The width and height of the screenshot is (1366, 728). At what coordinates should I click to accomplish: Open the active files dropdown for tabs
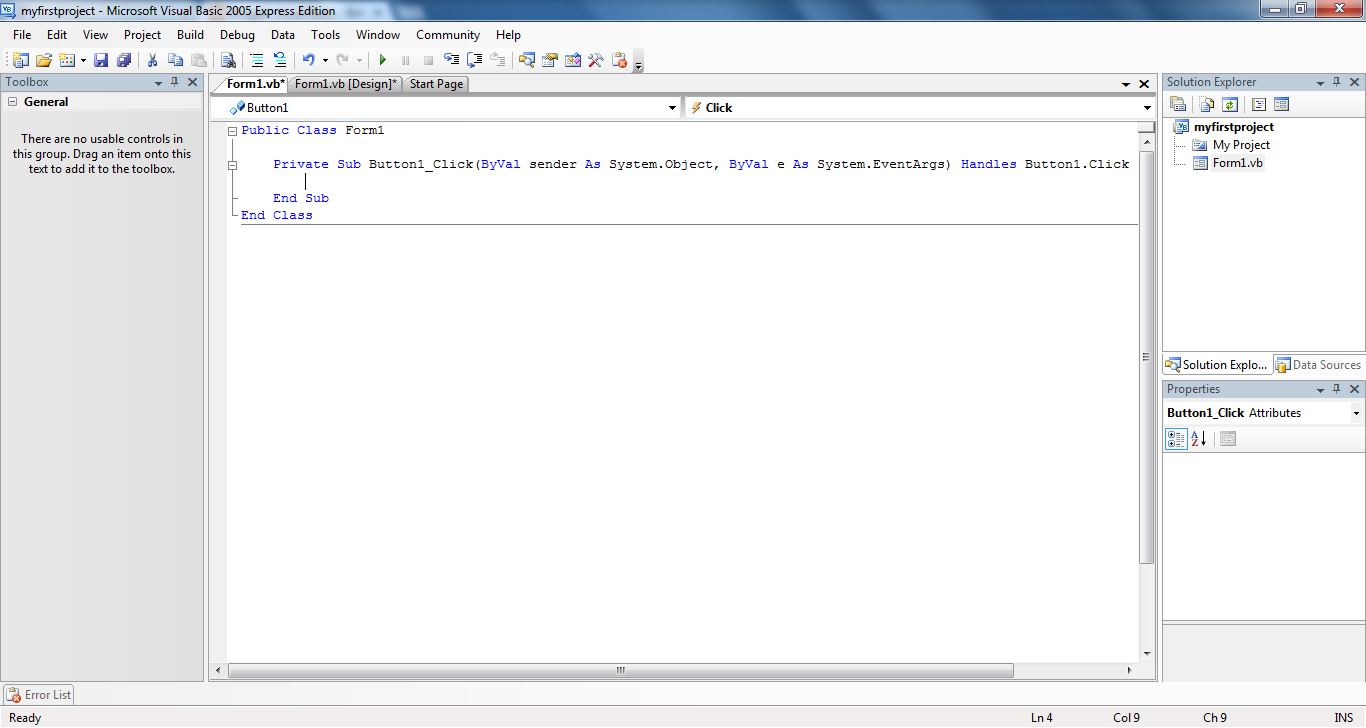(1126, 84)
